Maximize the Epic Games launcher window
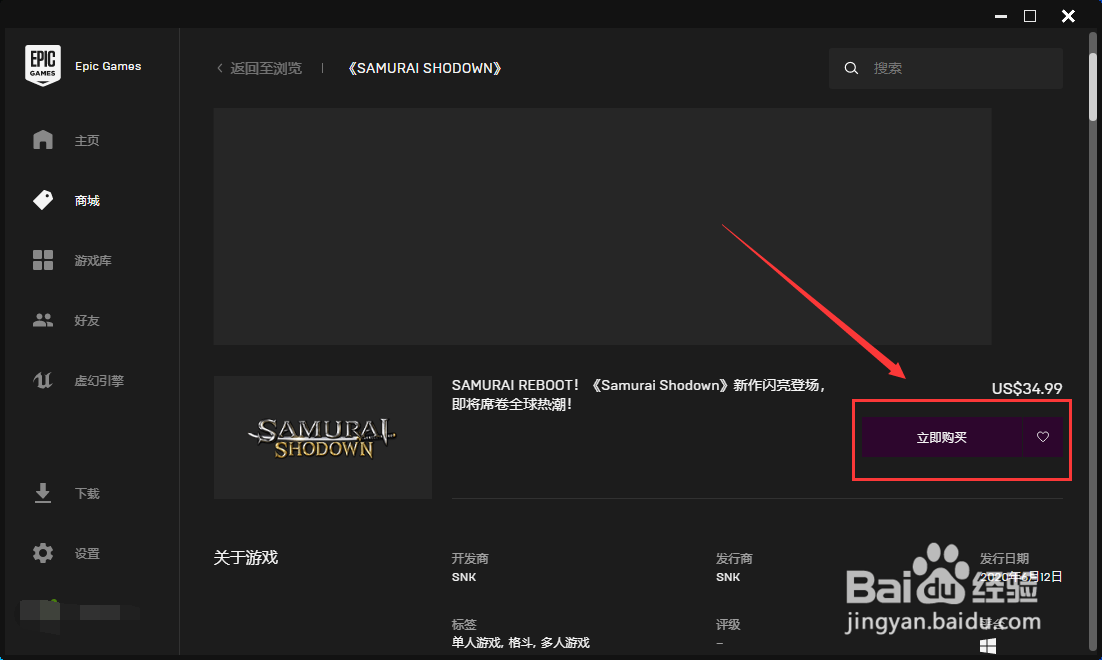The image size is (1102, 660). [x=1030, y=16]
